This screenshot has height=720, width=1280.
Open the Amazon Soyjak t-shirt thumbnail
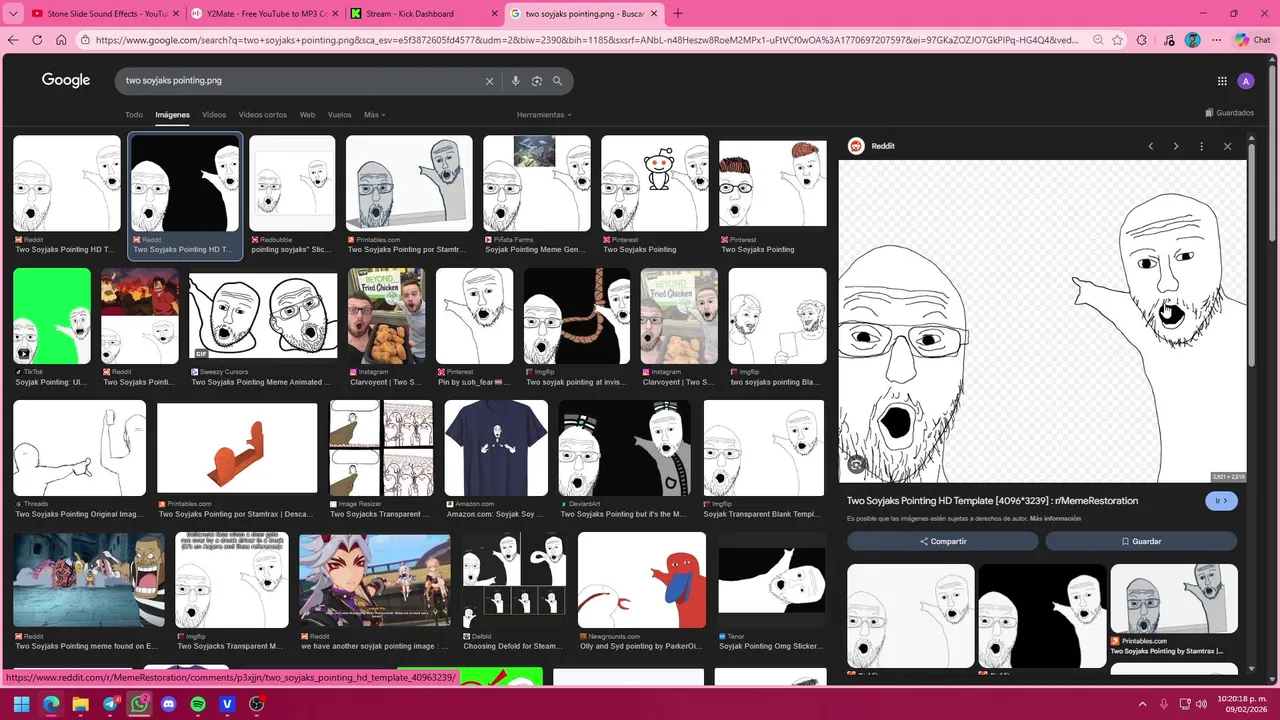pos(496,448)
